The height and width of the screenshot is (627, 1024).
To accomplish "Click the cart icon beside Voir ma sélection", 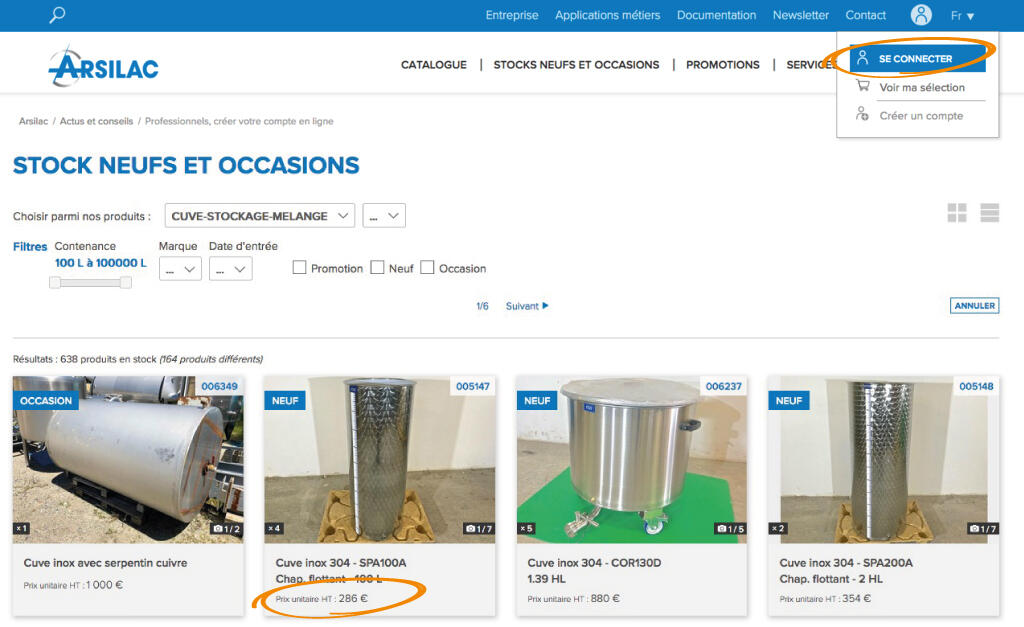I will pos(863,86).
